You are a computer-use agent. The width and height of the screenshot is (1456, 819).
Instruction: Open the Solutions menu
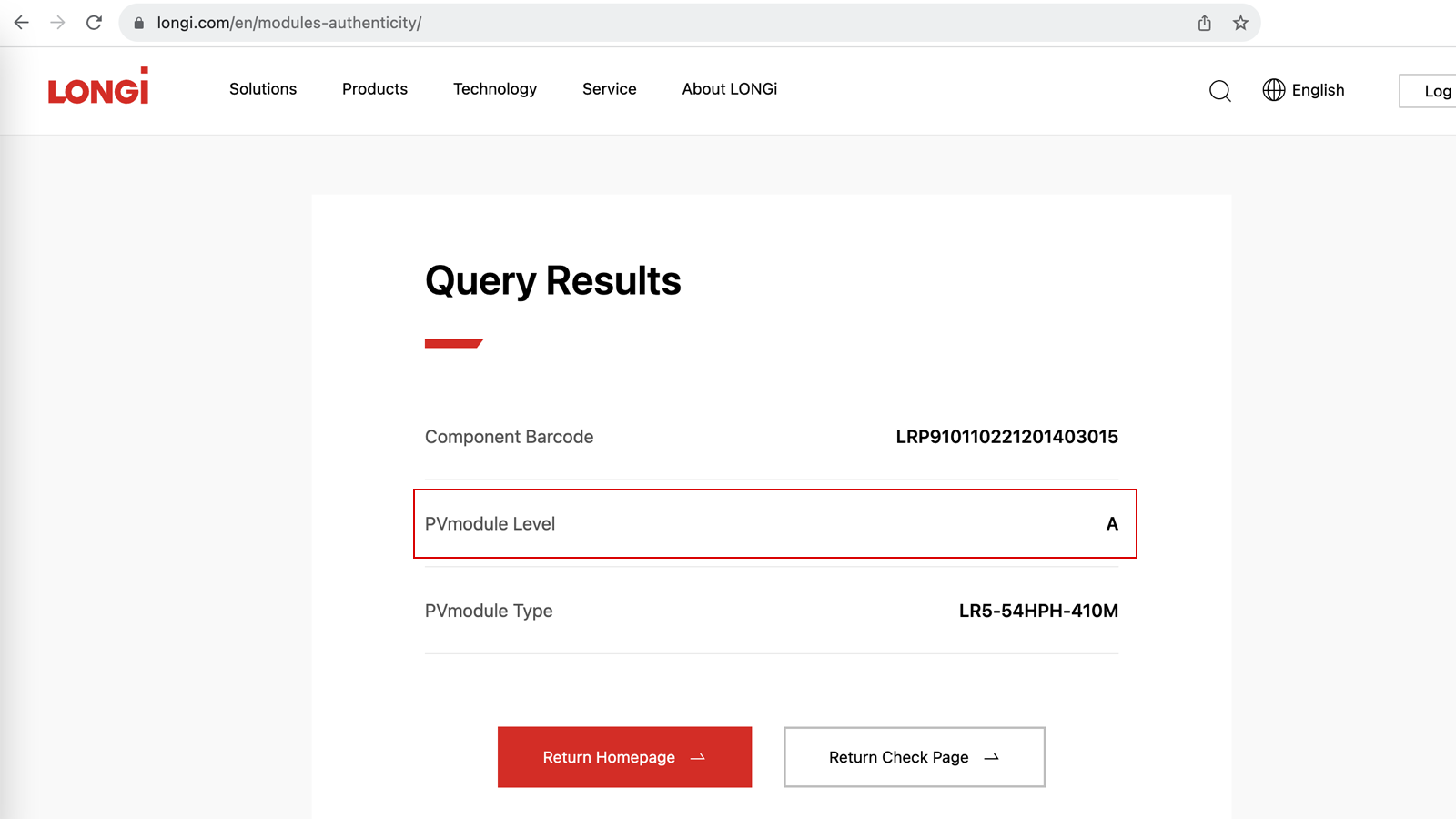pos(263,89)
